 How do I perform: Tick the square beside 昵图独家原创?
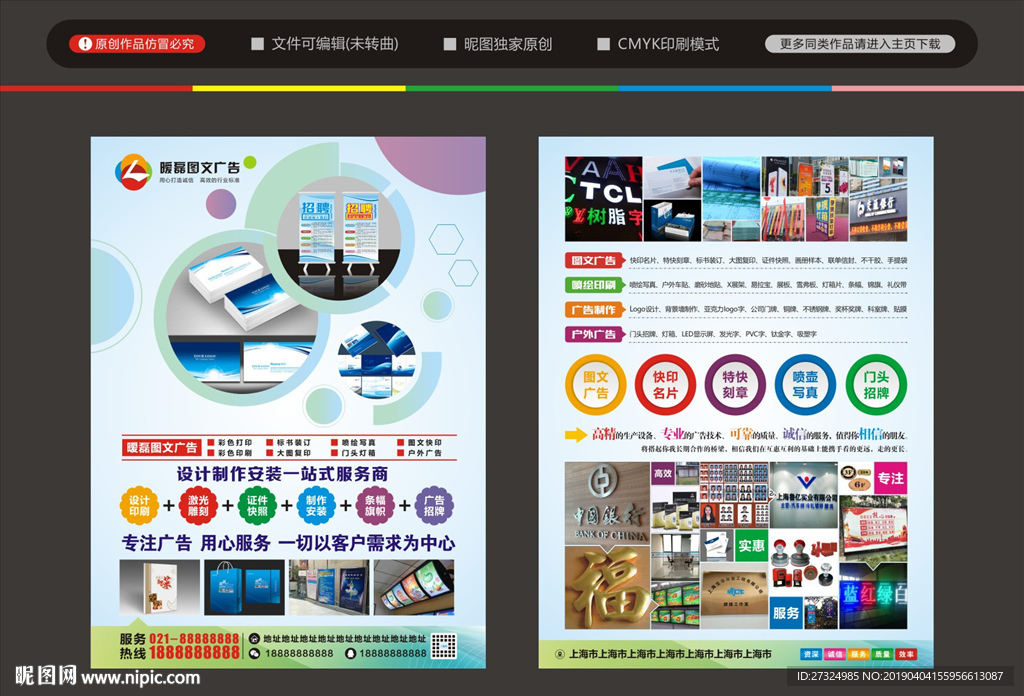449,44
